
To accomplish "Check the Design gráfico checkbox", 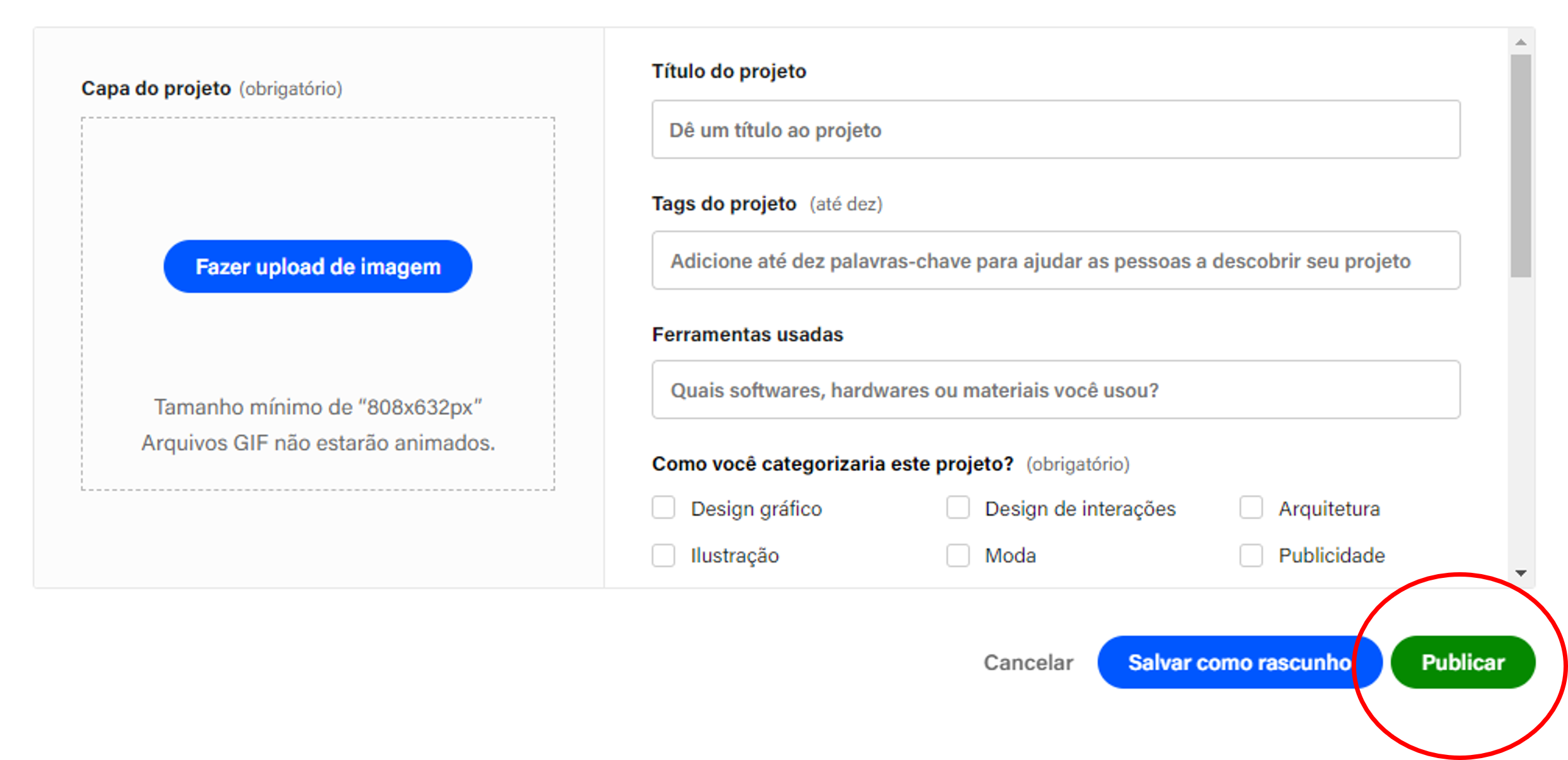I will point(664,508).
